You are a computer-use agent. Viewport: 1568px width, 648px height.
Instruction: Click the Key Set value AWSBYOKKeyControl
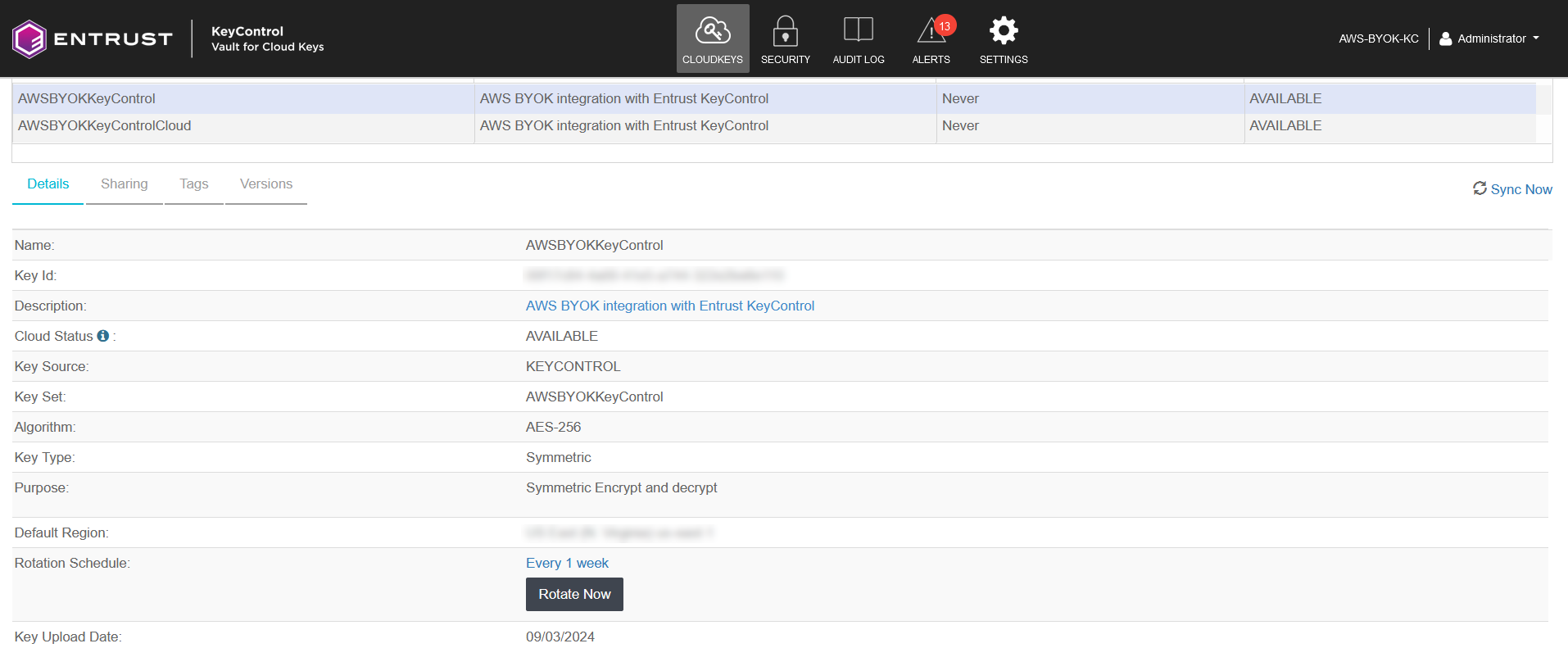595,397
